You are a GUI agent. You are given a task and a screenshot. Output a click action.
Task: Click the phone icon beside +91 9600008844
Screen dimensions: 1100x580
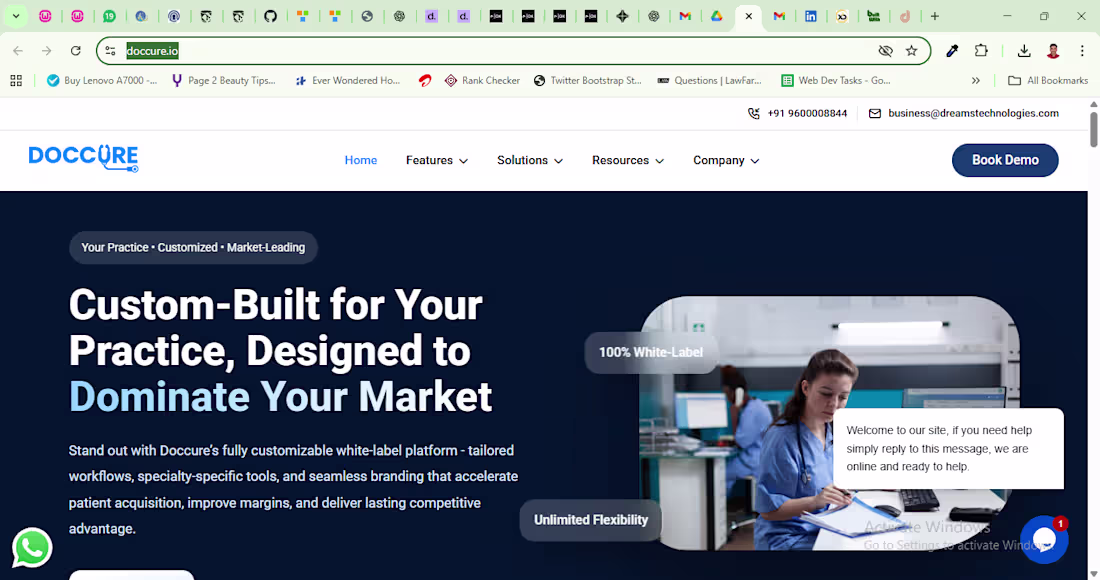point(755,113)
